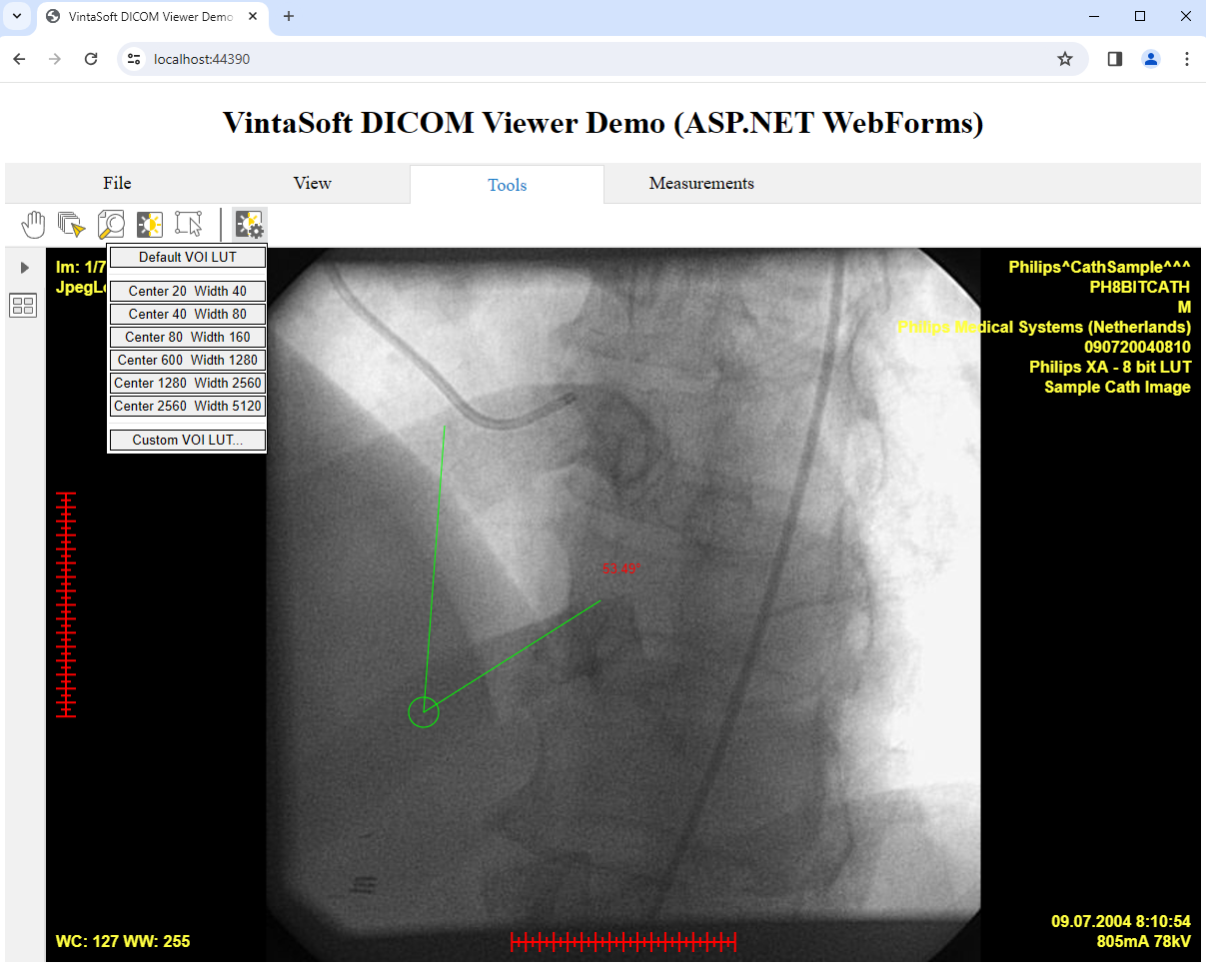Viewport: 1206px width, 980px height.
Task: Close the VOI LUT settings dropdown icon
Action: 249,225
